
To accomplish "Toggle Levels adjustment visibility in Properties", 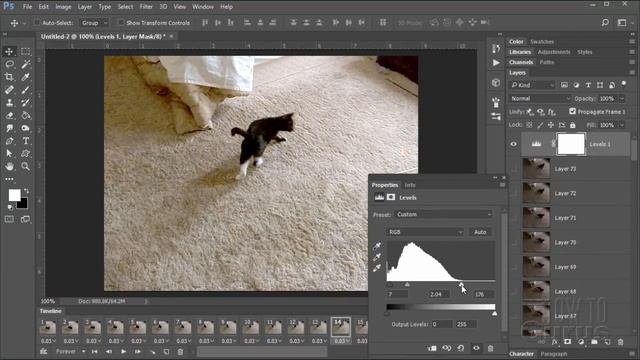I will (x=476, y=348).
